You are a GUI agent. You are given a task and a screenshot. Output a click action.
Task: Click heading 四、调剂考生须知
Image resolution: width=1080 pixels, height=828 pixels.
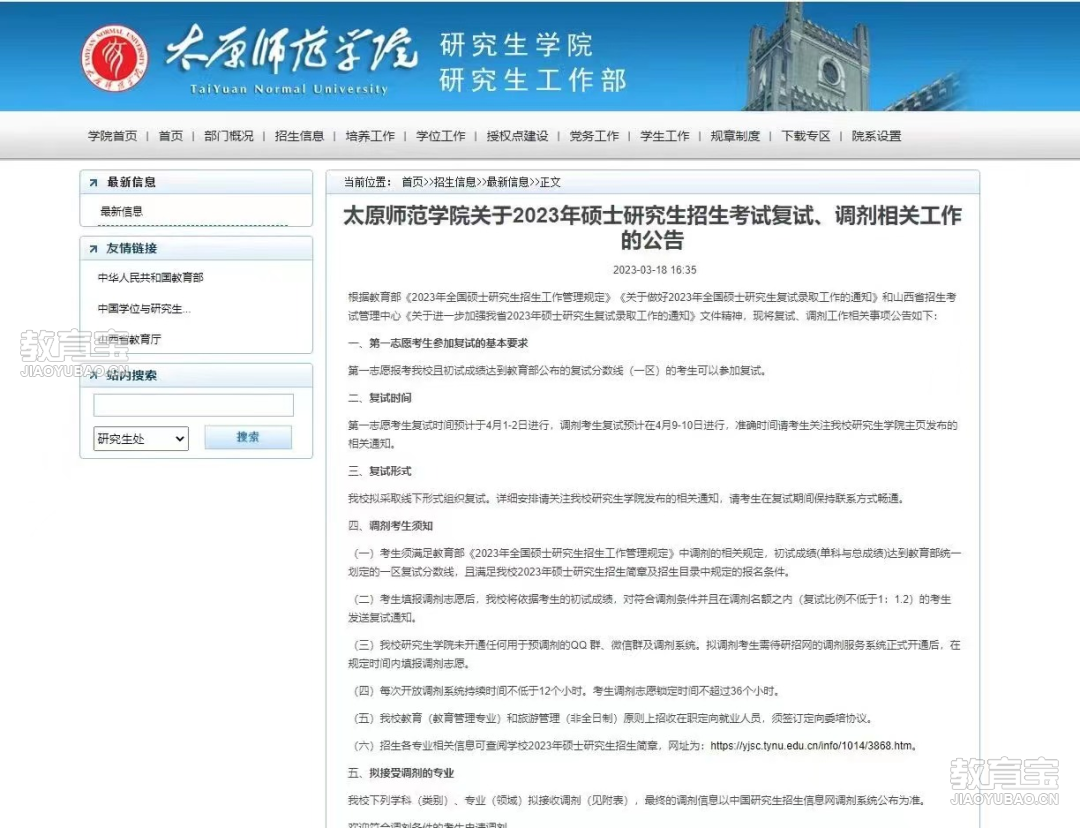click(x=390, y=526)
